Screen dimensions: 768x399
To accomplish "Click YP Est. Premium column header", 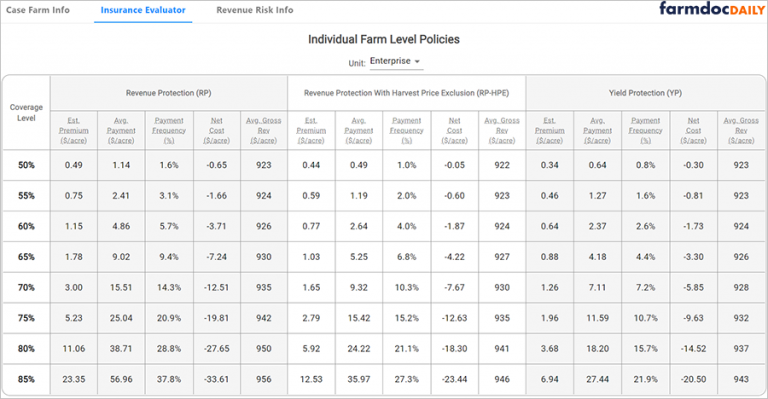I will (550, 130).
